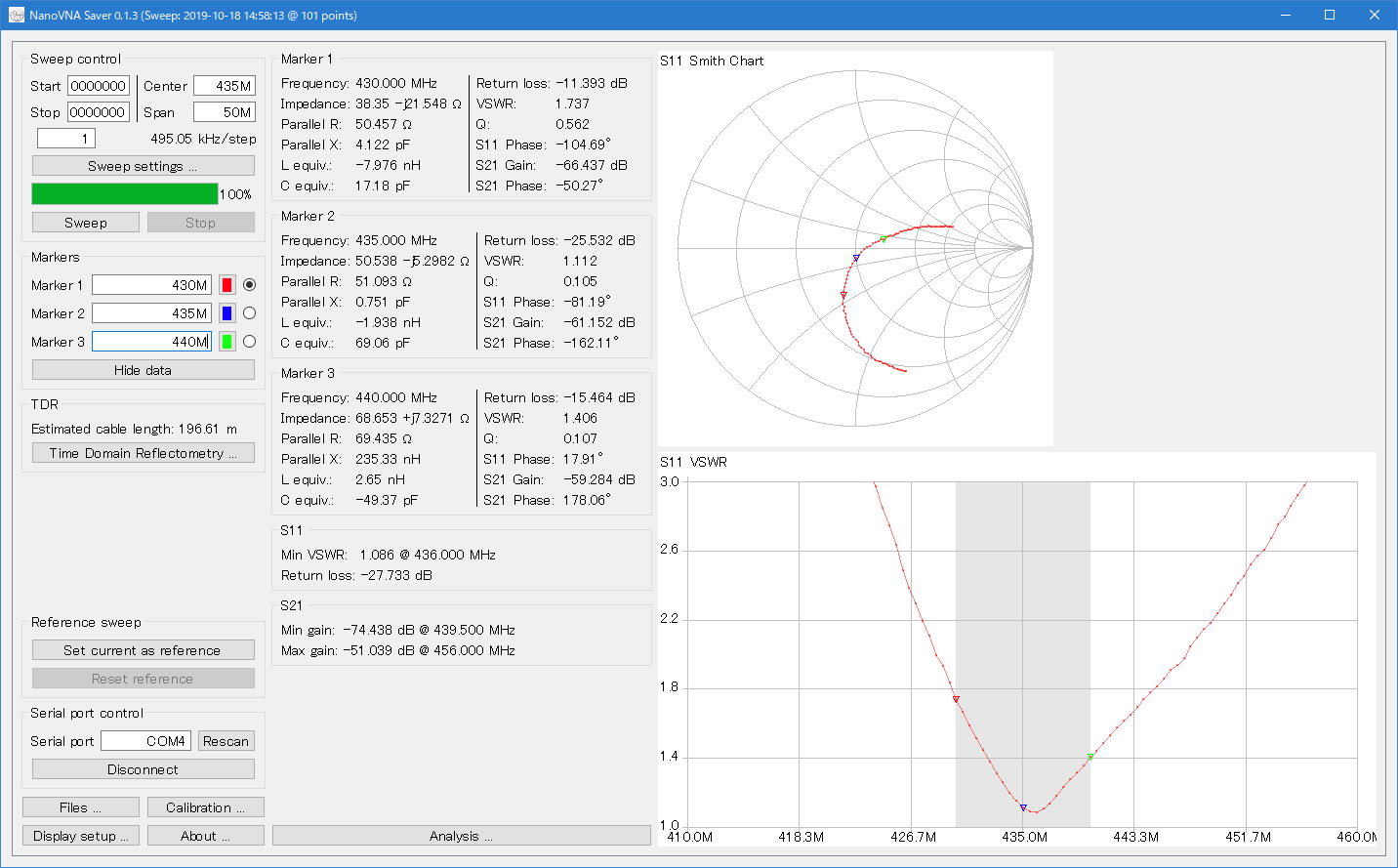Open the About dialog

click(x=206, y=836)
